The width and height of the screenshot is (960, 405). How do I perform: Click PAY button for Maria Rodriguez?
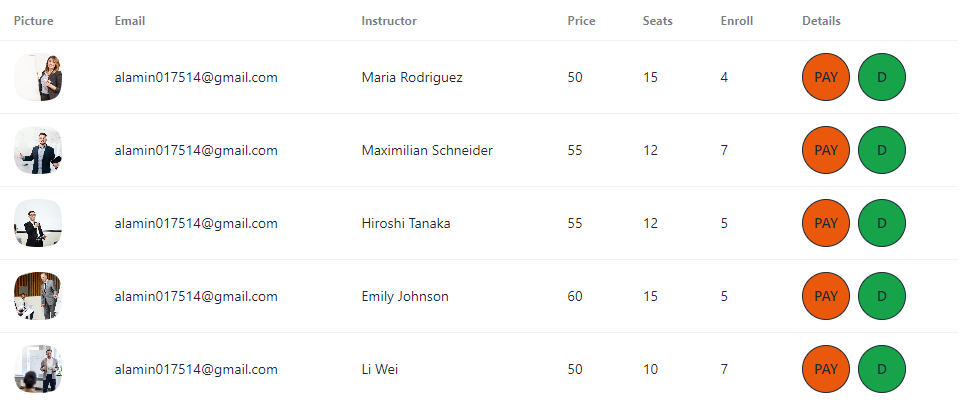click(826, 77)
